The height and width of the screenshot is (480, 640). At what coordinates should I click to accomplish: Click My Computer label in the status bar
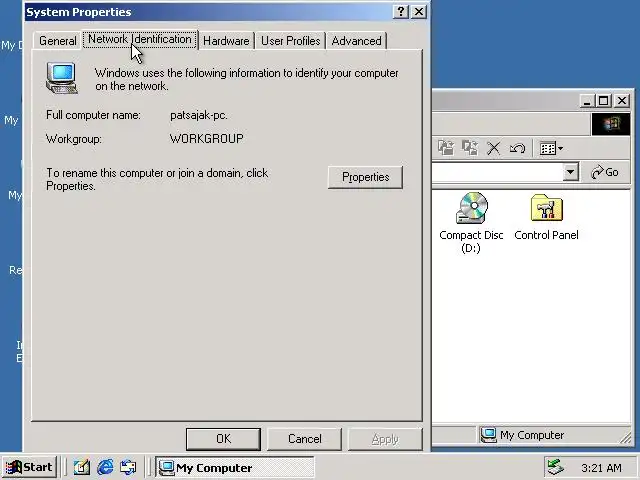[x=532, y=435]
